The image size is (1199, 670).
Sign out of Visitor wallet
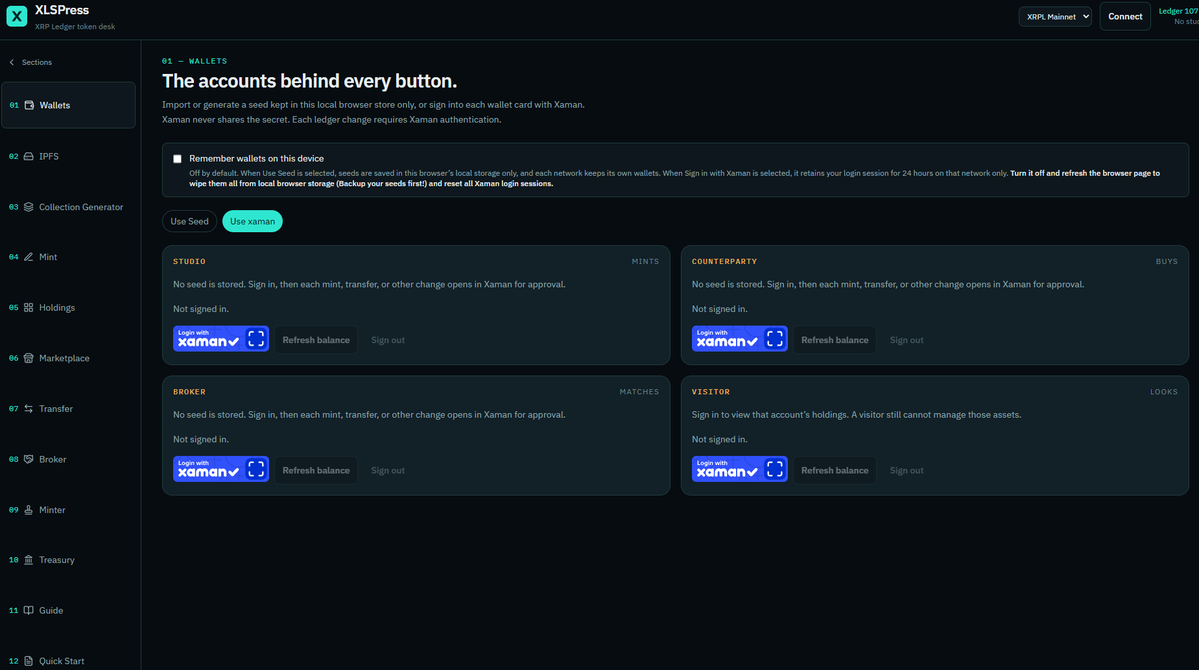tap(906, 470)
